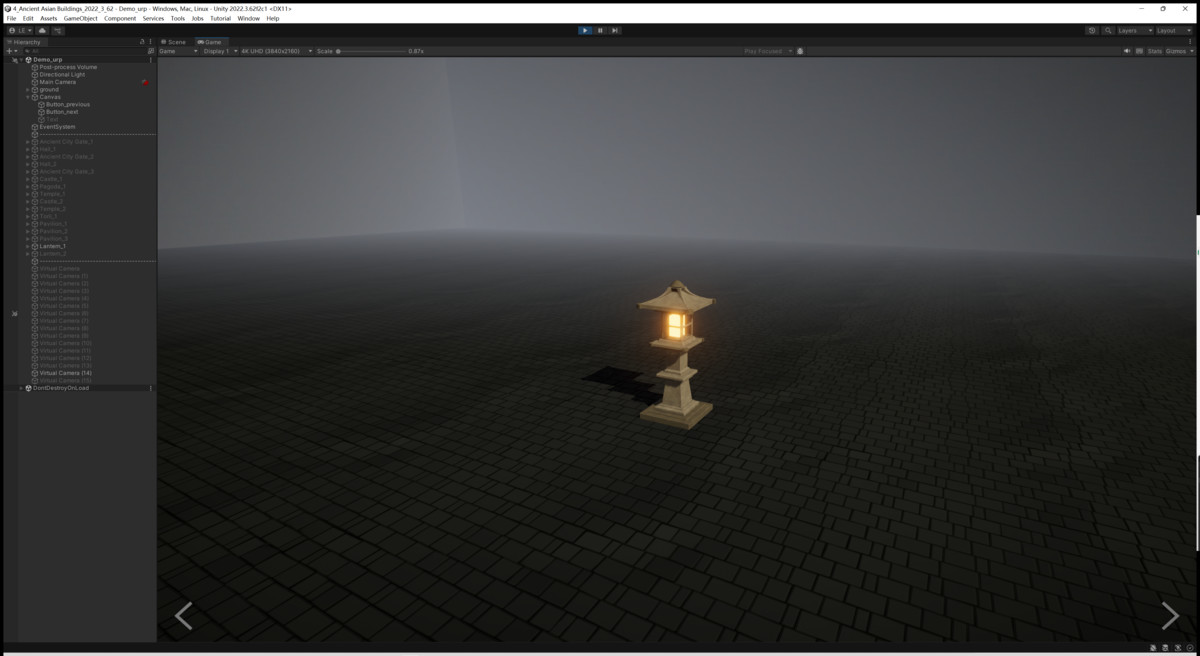Click the Hierarchy add (+) button
1200x656 pixels.
point(10,51)
